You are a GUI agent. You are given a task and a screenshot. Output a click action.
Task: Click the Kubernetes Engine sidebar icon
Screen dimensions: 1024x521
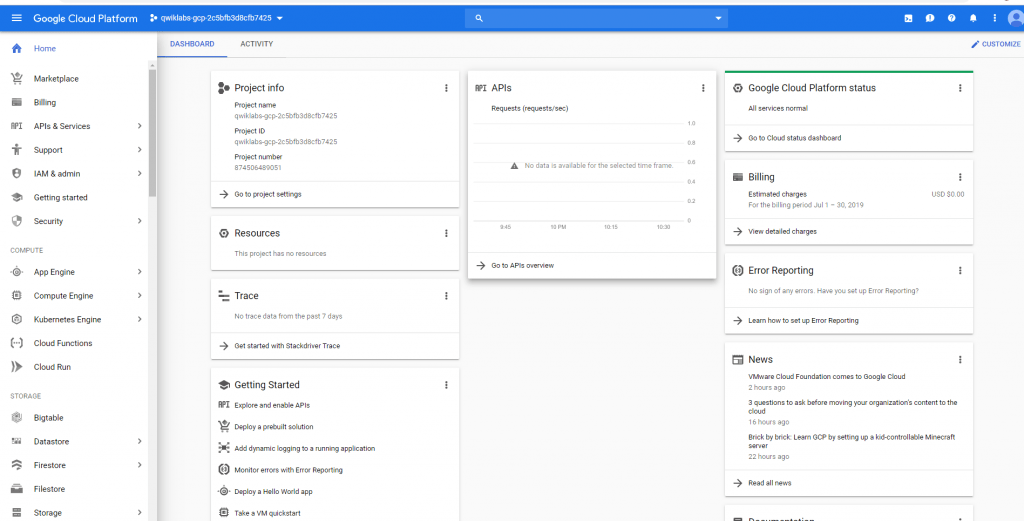(17, 319)
